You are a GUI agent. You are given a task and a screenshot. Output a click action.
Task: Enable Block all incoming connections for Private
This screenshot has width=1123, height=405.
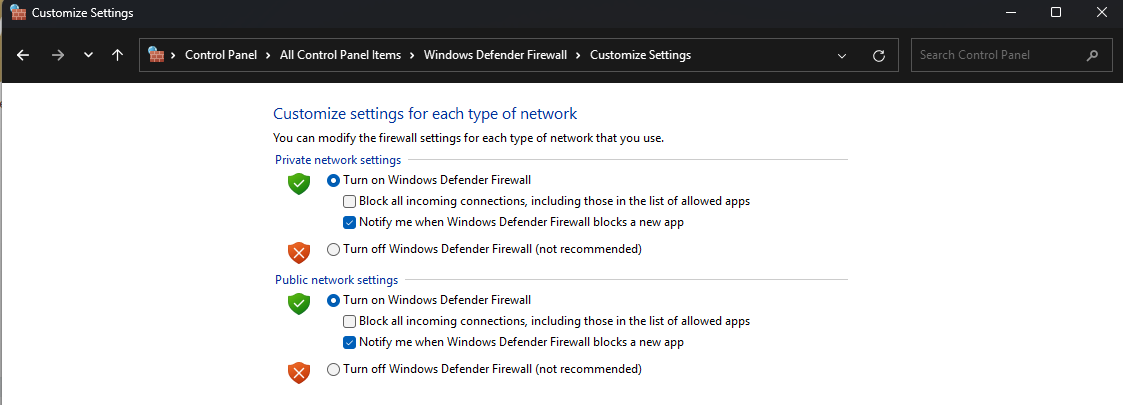(349, 201)
